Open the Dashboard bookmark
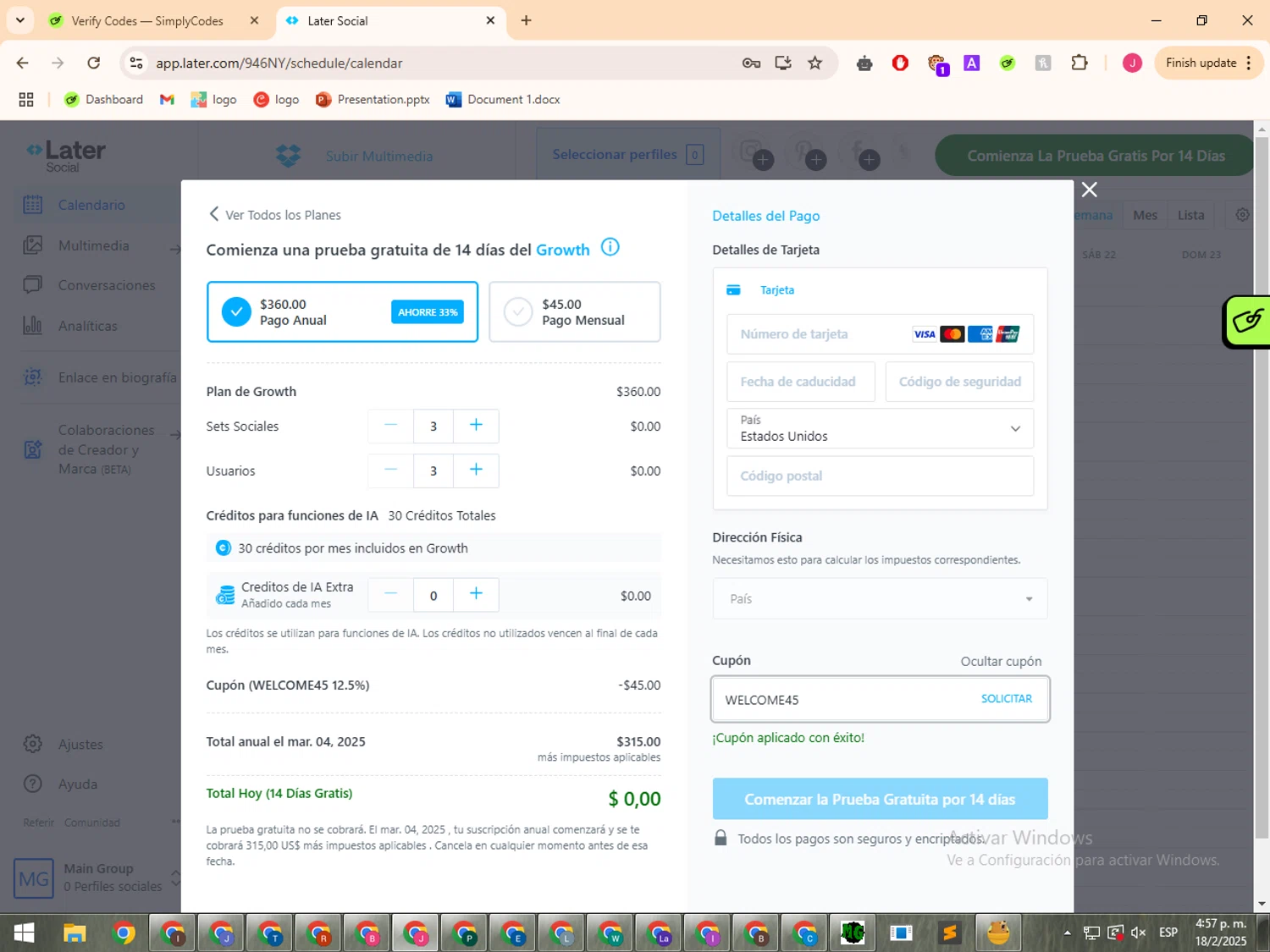The image size is (1270, 952). point(103,100)
